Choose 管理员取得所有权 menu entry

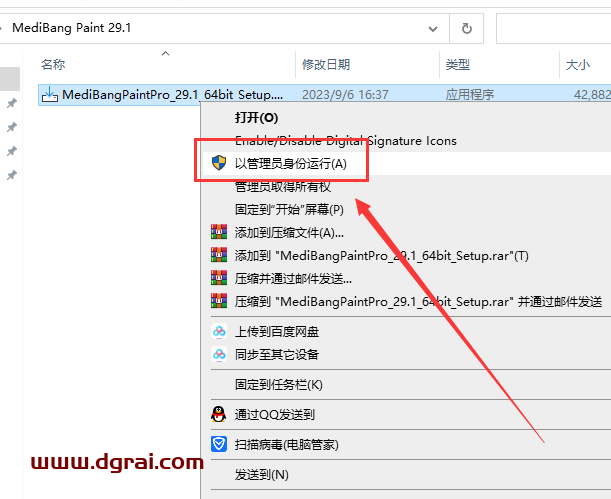click(x=406, y=187)
